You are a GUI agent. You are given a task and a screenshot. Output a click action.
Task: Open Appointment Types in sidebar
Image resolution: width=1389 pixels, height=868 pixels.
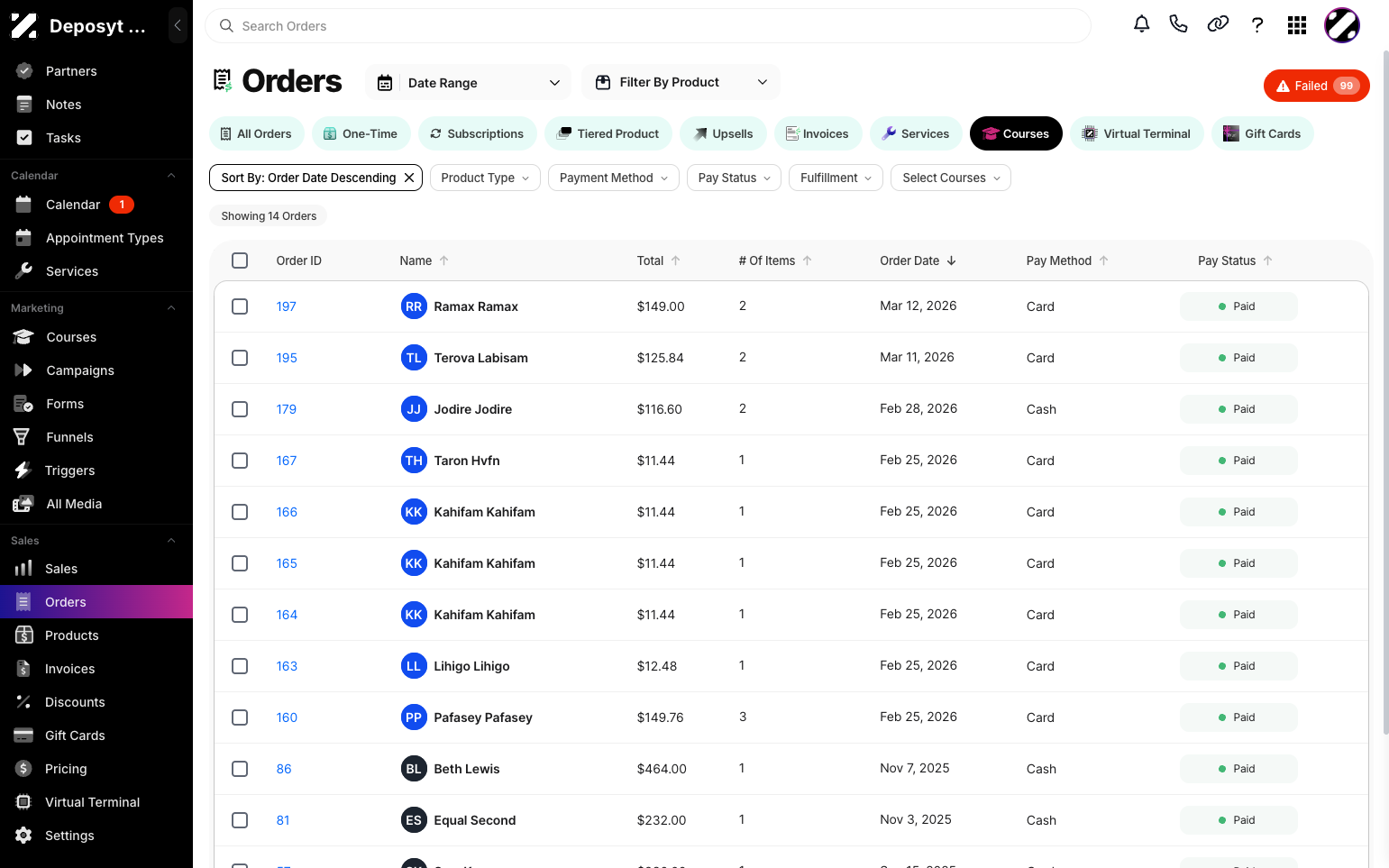pyautogui.click(x=96, y=238)
